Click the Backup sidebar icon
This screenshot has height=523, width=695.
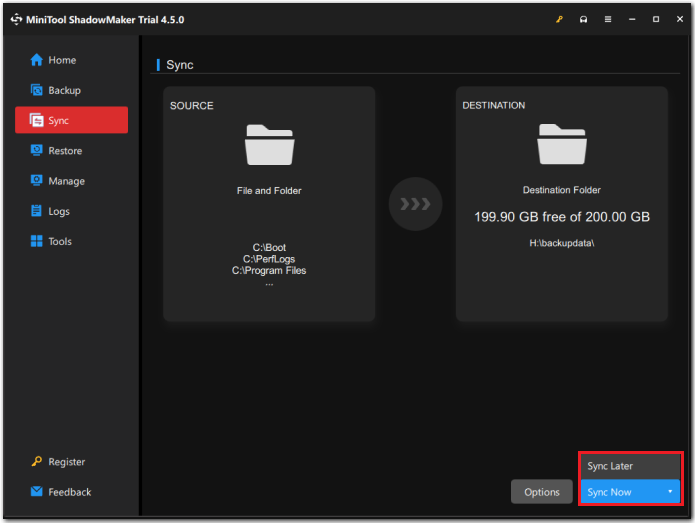pyautogui.click(x=36, y=90)
